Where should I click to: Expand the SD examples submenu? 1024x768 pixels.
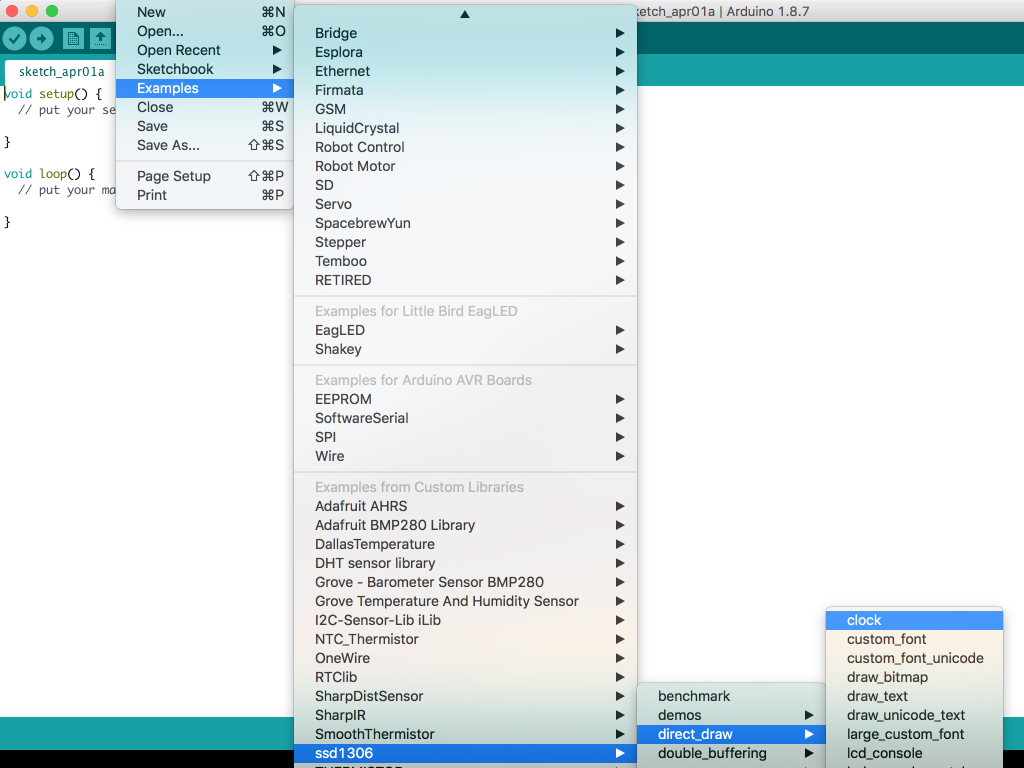(466, 185)
